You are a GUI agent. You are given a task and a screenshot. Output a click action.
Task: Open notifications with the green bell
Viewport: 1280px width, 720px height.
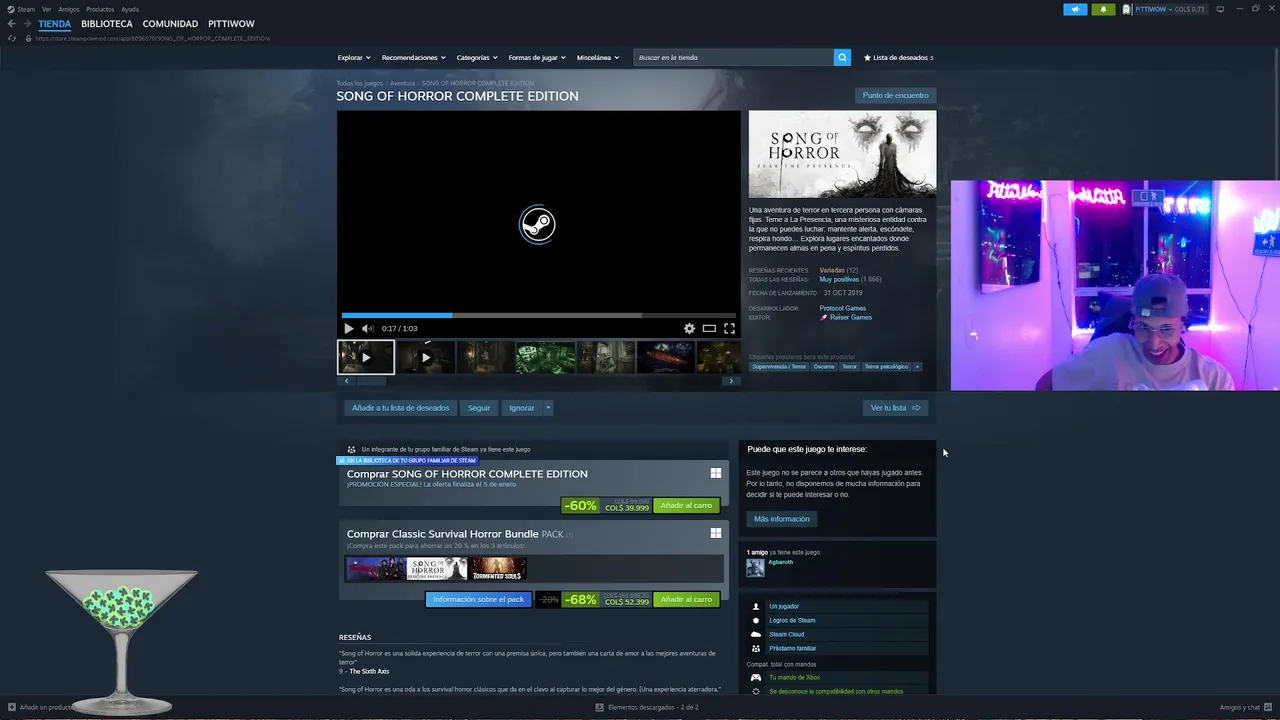coord(1103,9)
